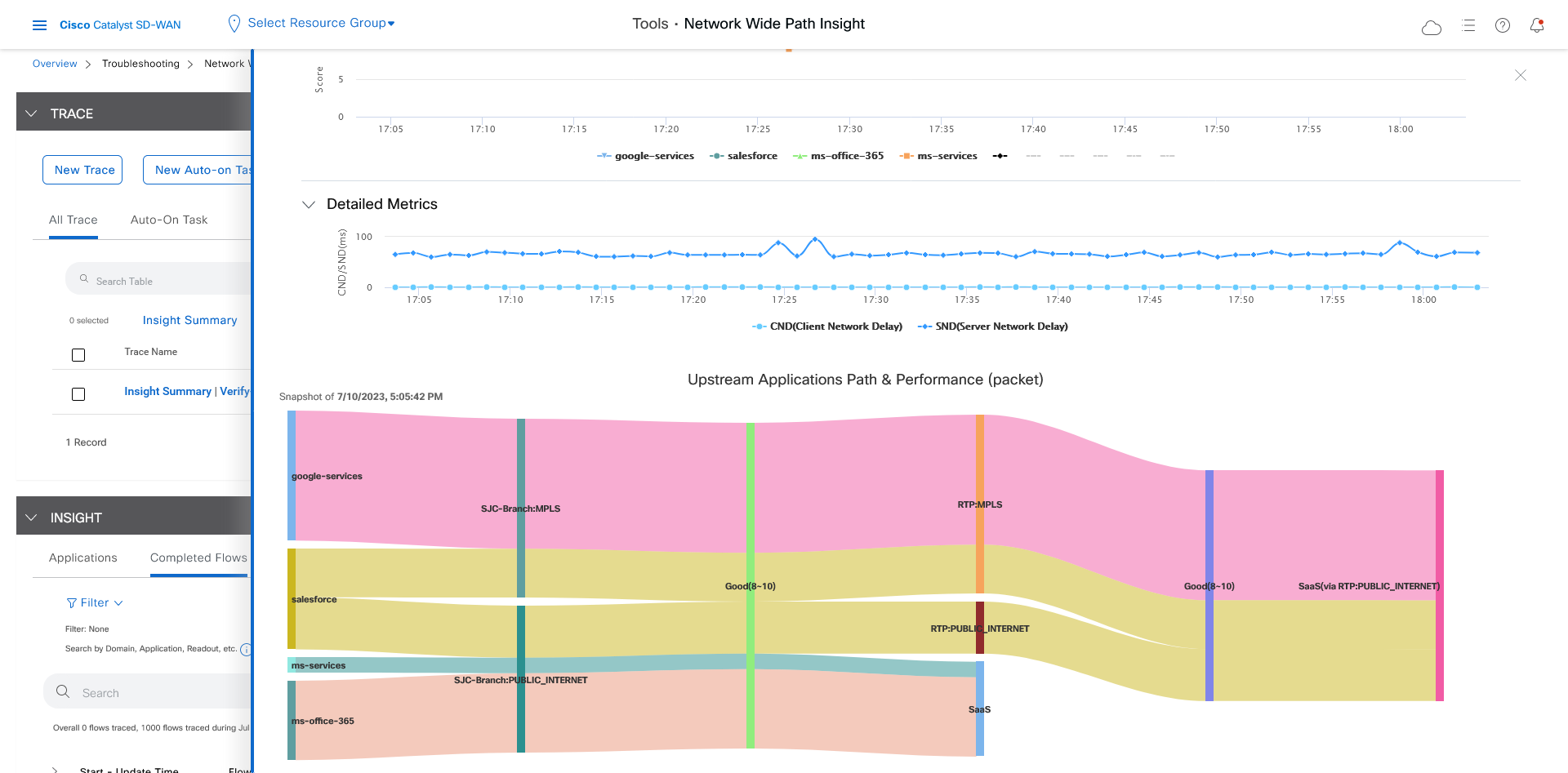Toggle CND Client Network Delay legend
The image size is (1568, 773).
click(826, 327)
